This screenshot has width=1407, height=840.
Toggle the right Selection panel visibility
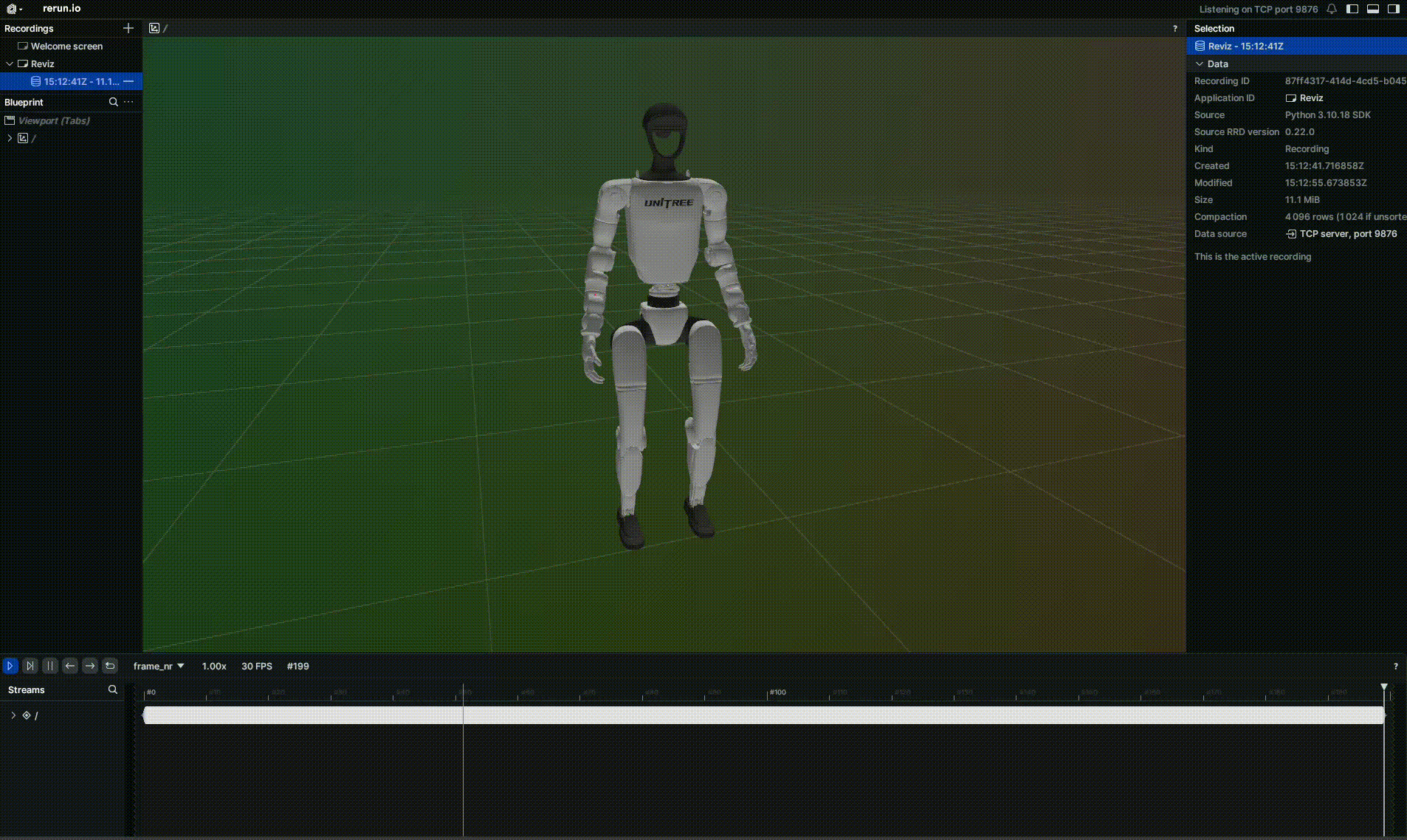(x=1394, y=9)
